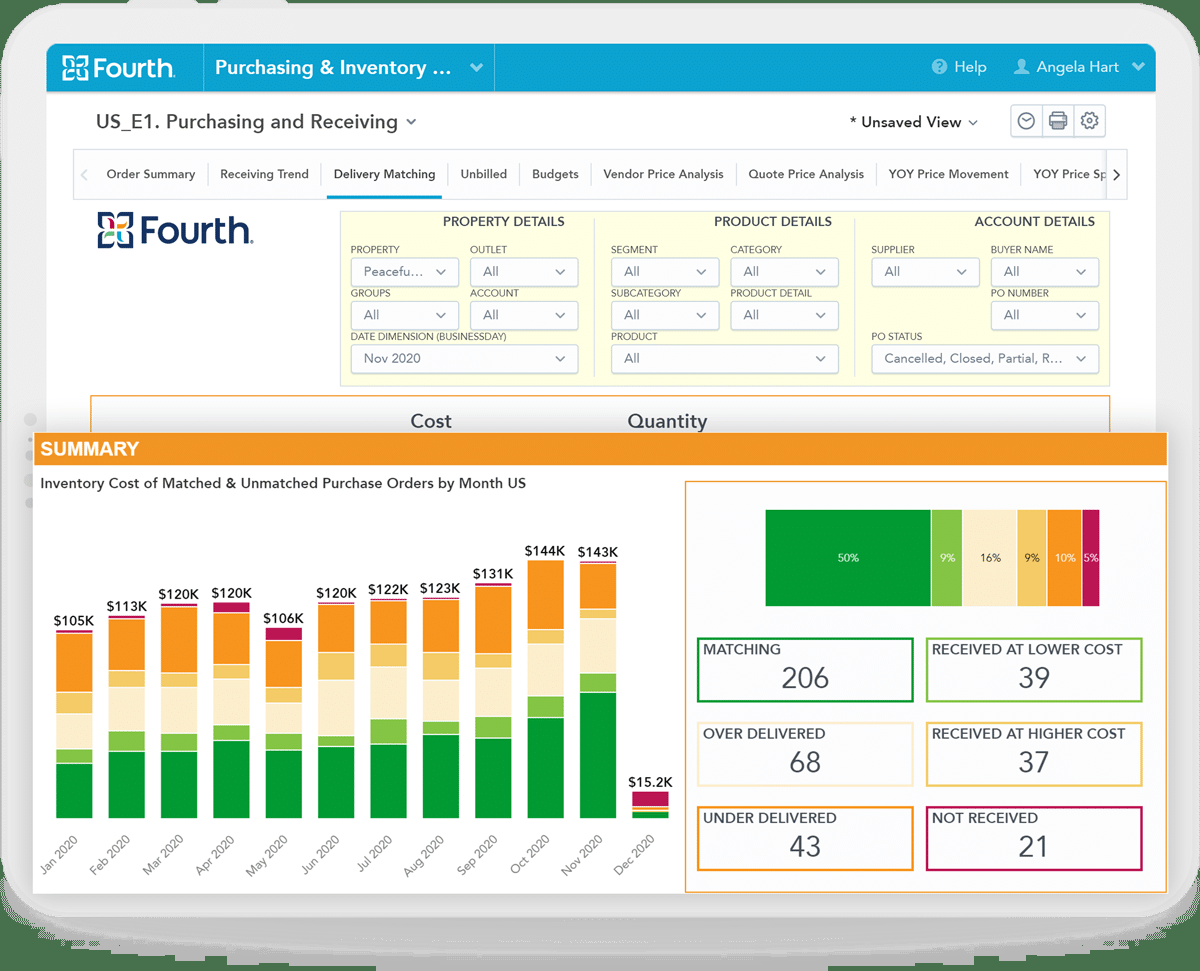Open the Date Dimension Nov 2020 dropdown
The width and height of the screenshot is (1200, 971).
464,358
